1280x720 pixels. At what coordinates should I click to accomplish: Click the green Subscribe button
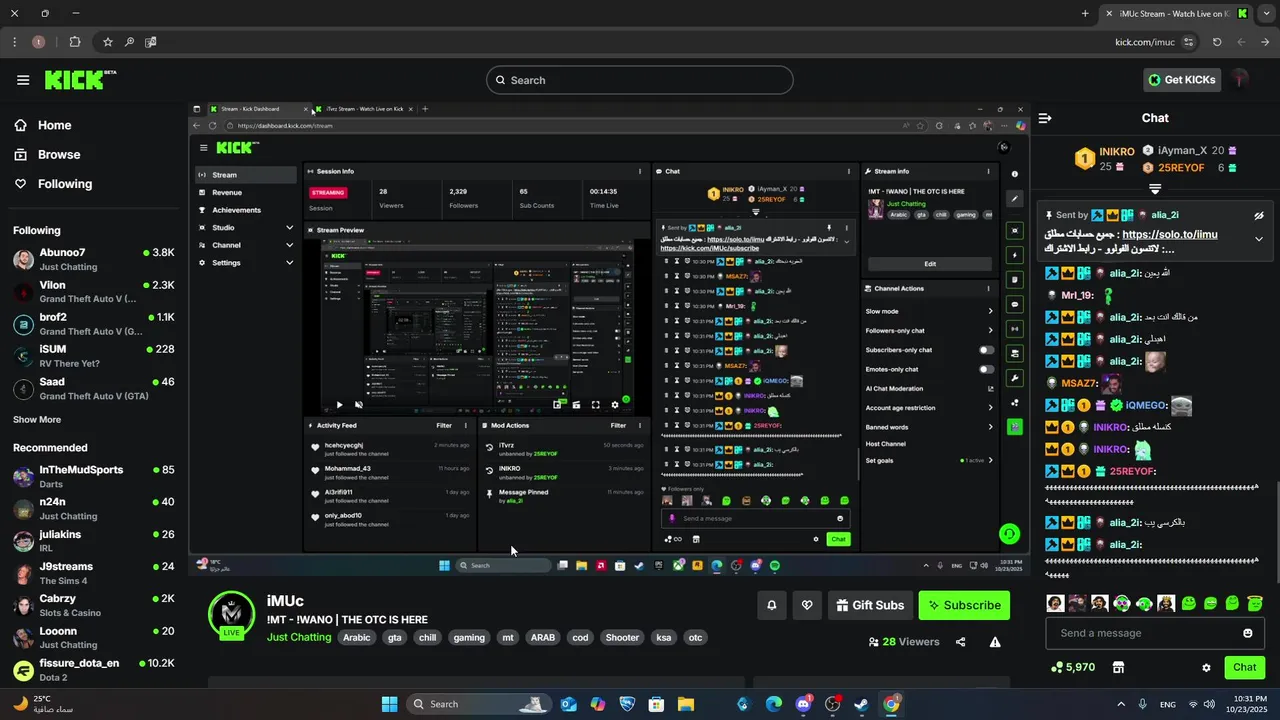964,605
